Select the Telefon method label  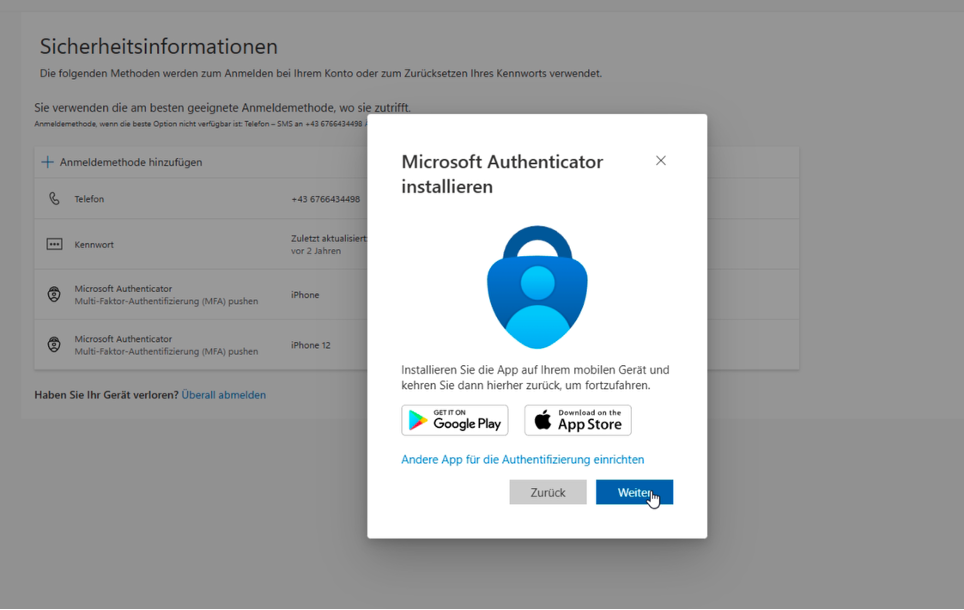pos(89,199)
